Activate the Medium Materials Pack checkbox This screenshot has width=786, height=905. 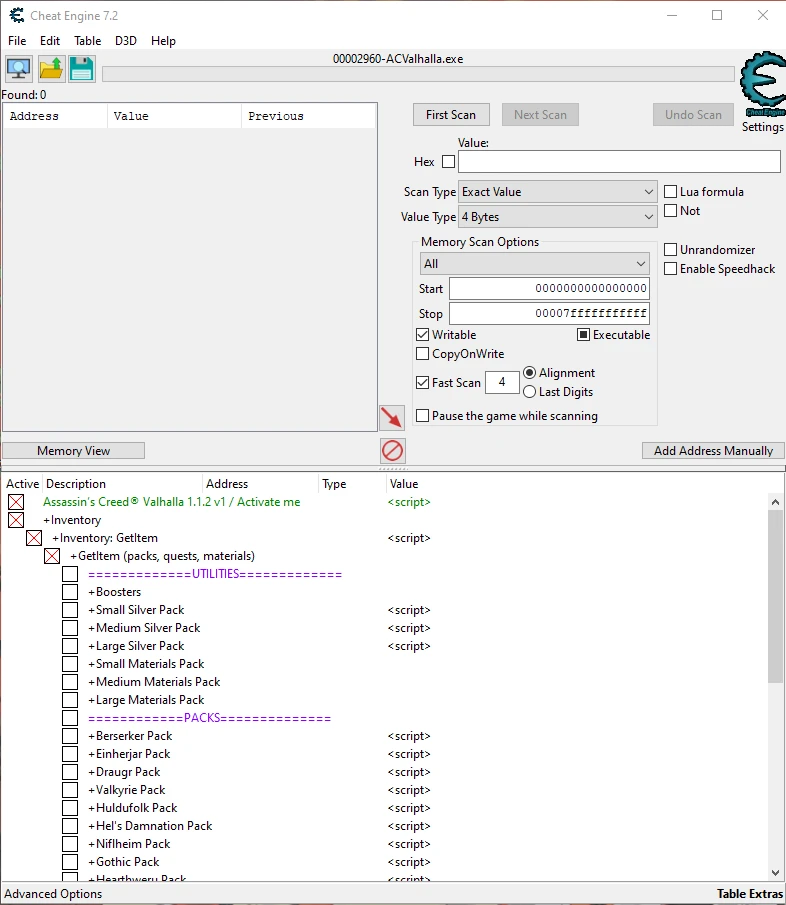(x=70, y=682)
